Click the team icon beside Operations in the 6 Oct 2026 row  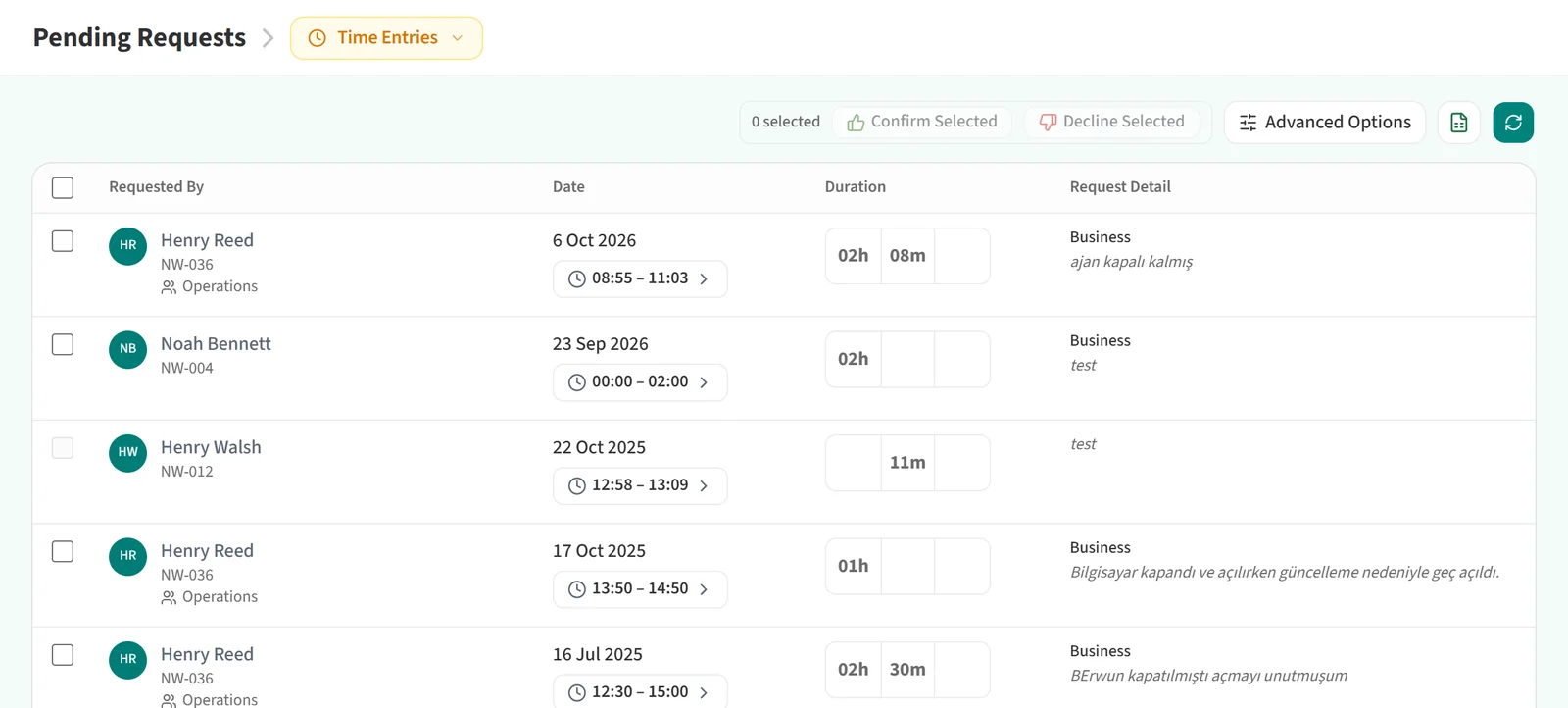(169, 287)
